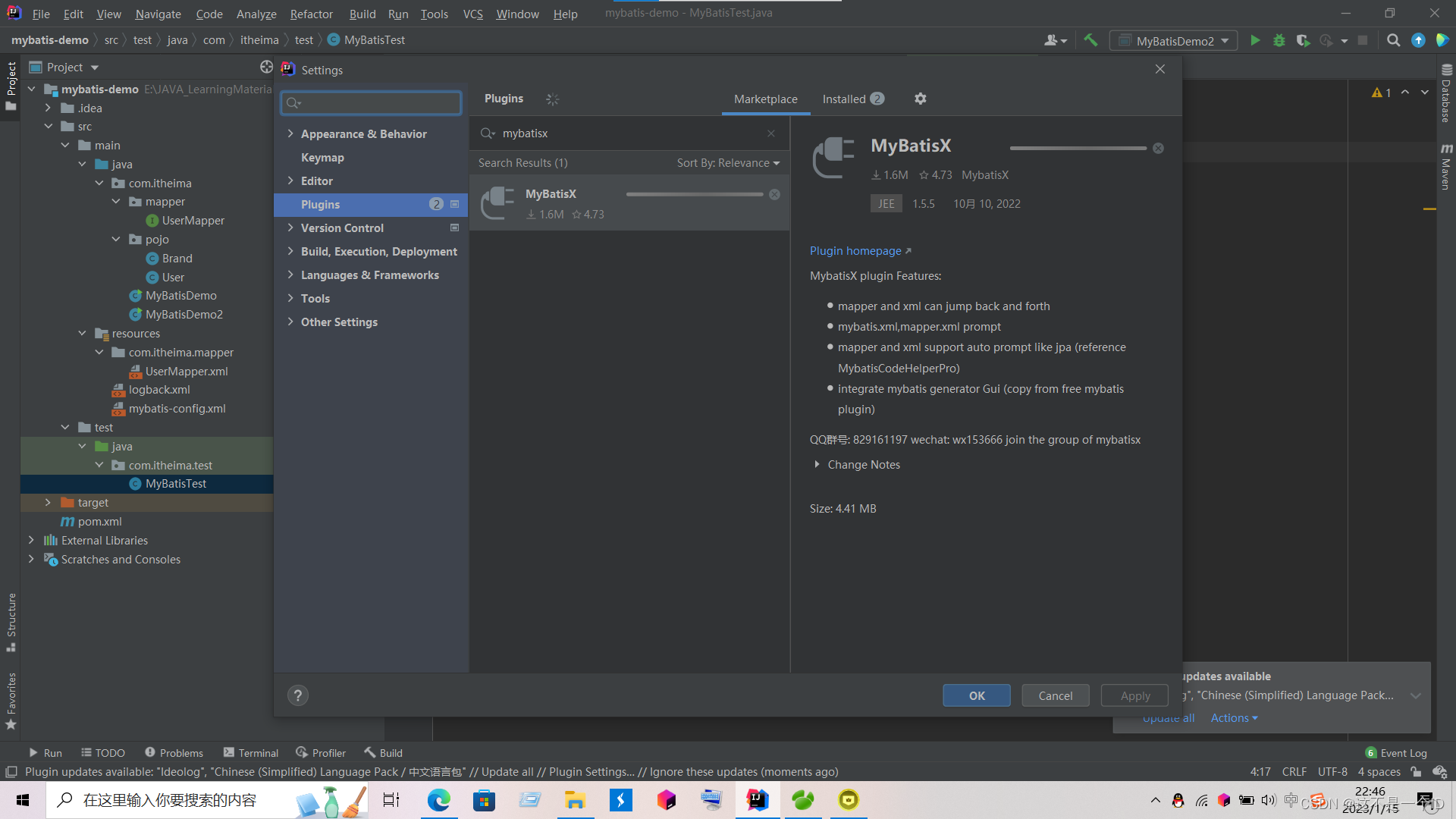Click Cancel in Settings dialog

coord(1056,695)
